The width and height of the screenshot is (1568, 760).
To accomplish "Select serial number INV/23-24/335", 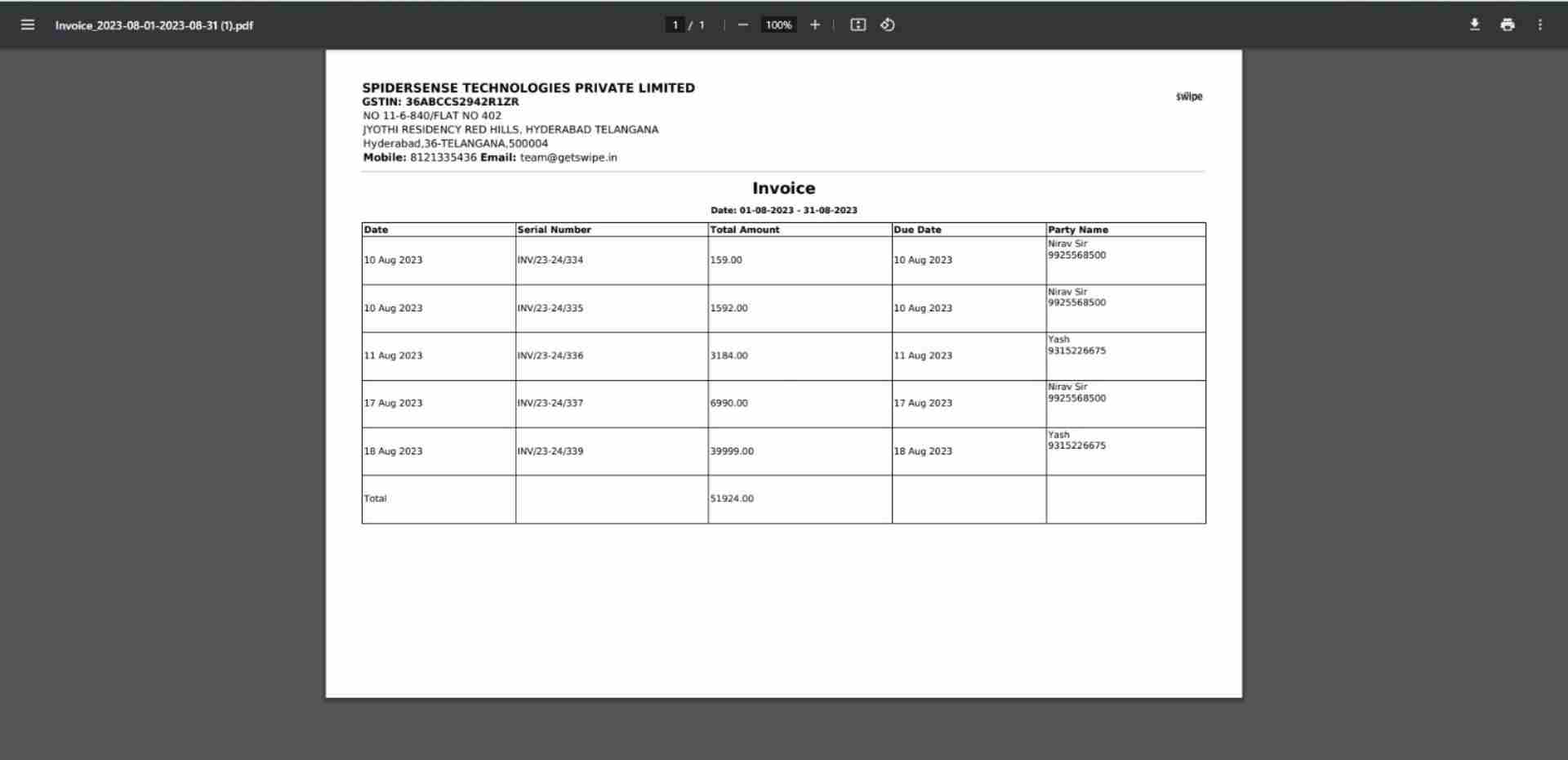I will click(x=550, y=308).
